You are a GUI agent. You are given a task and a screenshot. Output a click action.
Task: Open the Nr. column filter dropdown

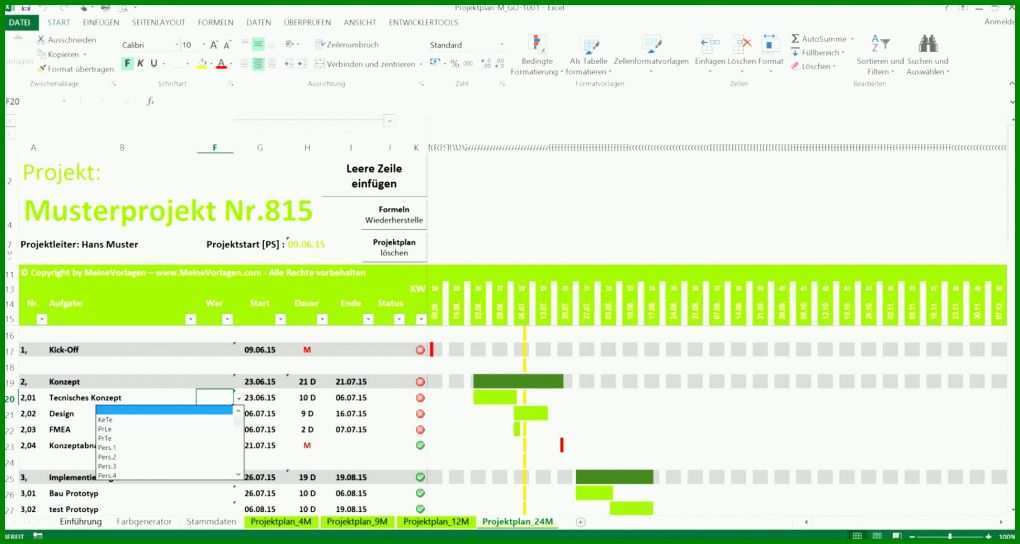[42, 320]
